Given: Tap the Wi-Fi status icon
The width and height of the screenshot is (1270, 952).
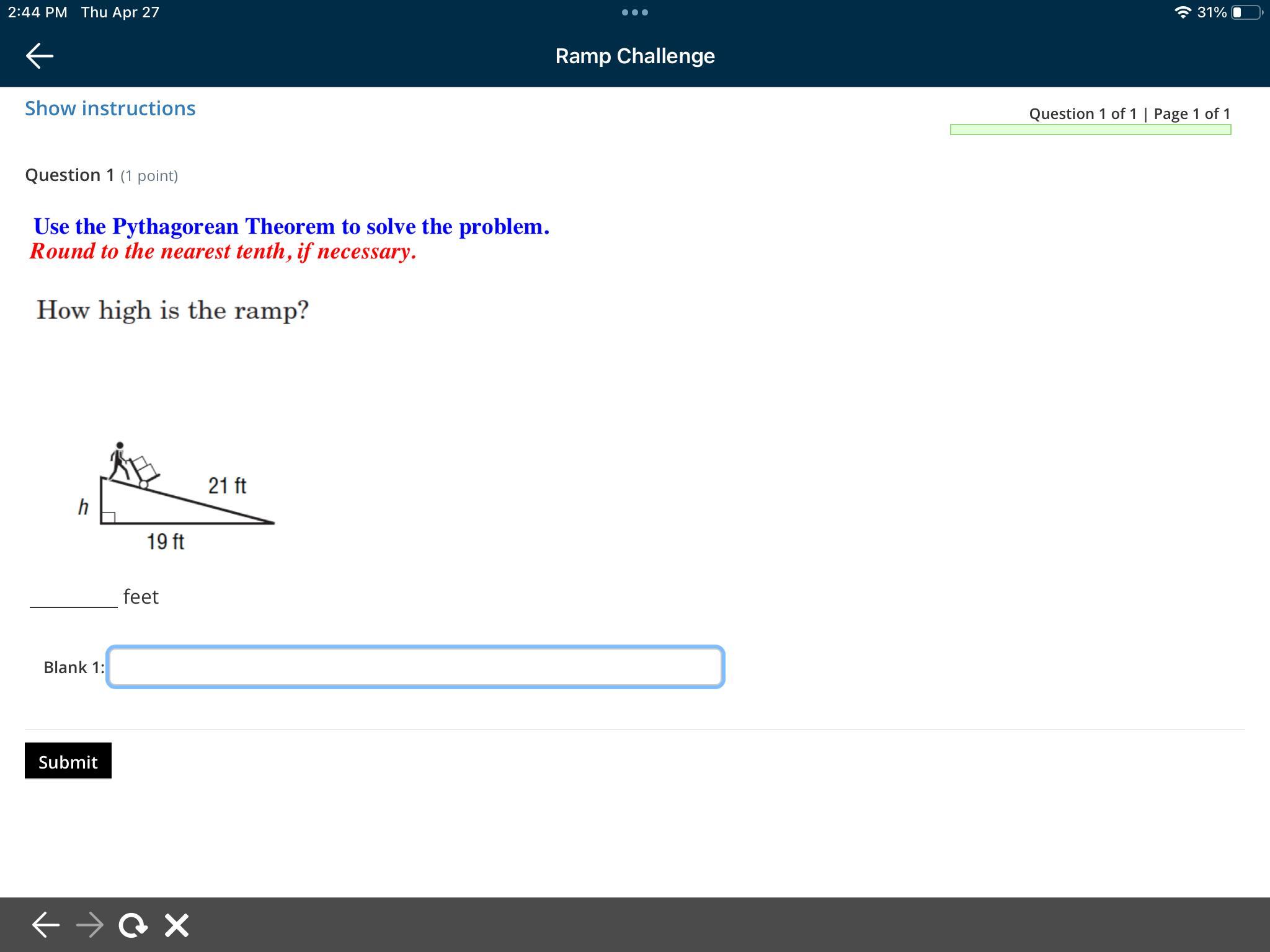Looking at the screenshot, I should point(1183,12).
